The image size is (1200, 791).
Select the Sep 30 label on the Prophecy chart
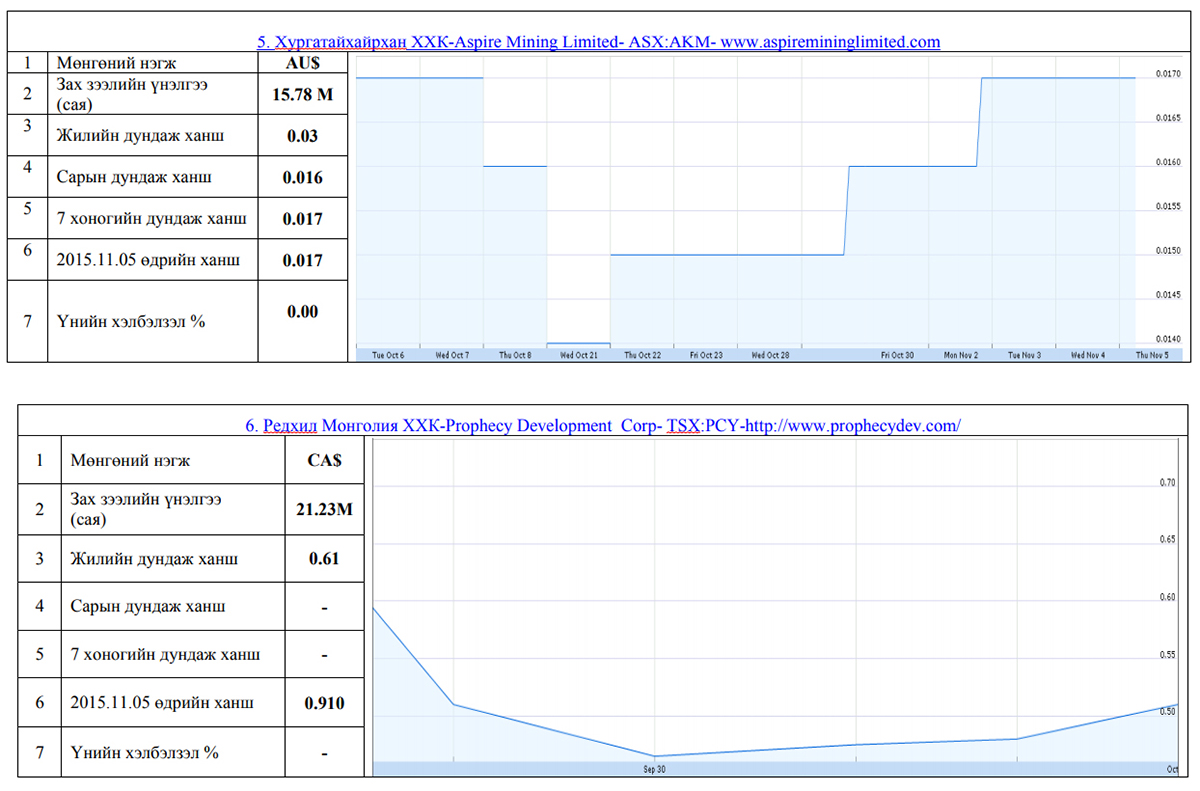coord(655,770)
